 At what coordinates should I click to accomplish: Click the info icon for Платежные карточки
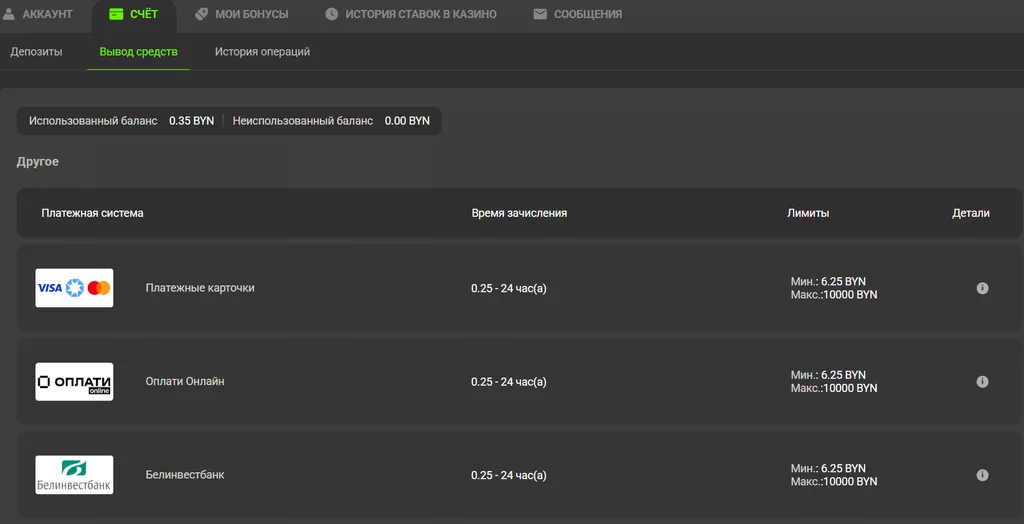click(982, 288)
